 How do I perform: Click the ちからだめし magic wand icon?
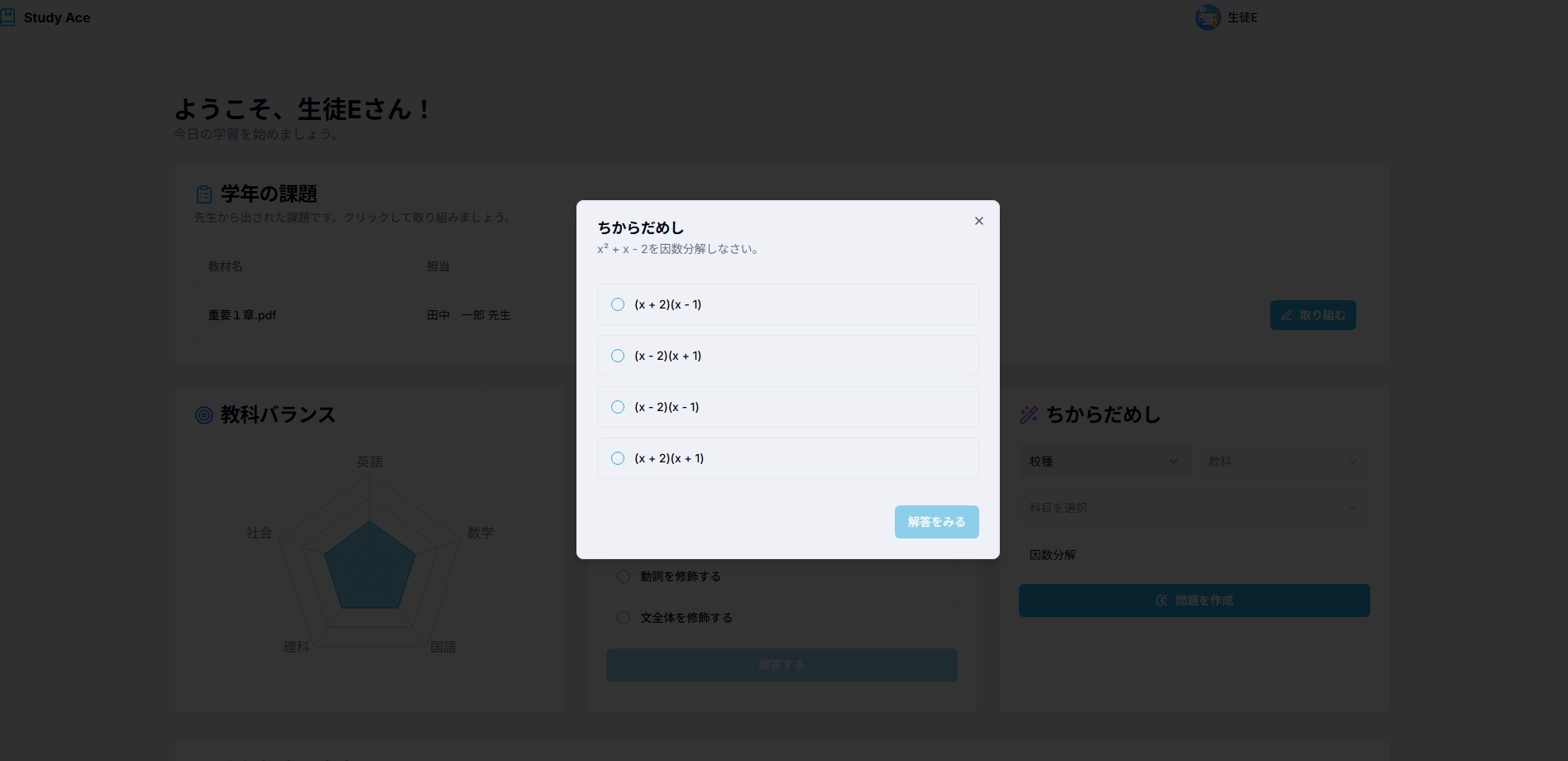pyautogui.click(x=1029, y=415)
